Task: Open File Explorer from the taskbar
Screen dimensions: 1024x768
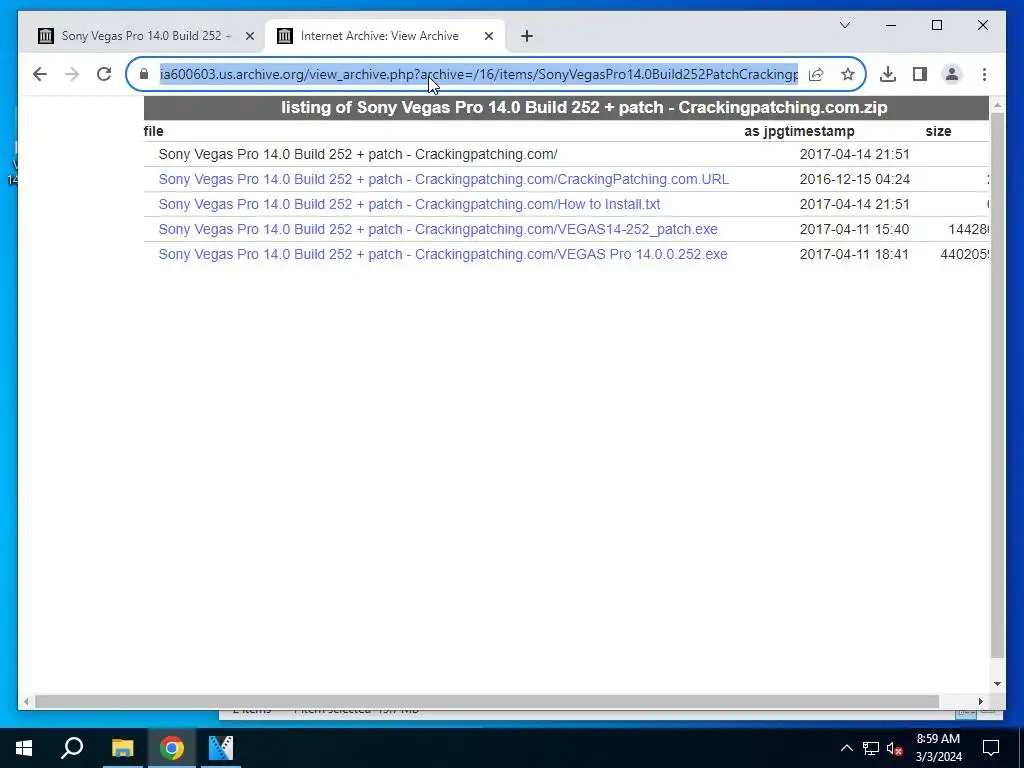Action: pos(122,748)
